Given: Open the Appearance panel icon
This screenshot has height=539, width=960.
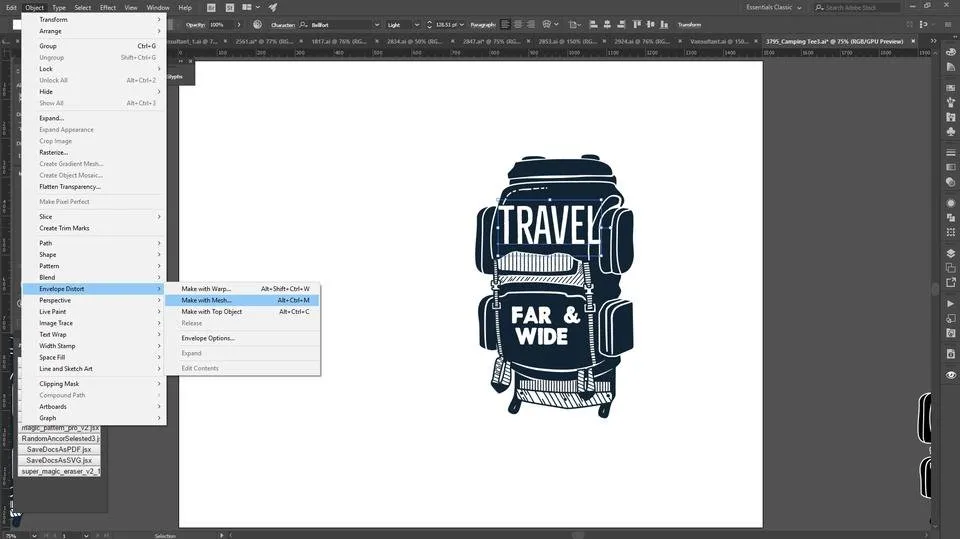Looking at the screenshot, I should click(951, 203).
